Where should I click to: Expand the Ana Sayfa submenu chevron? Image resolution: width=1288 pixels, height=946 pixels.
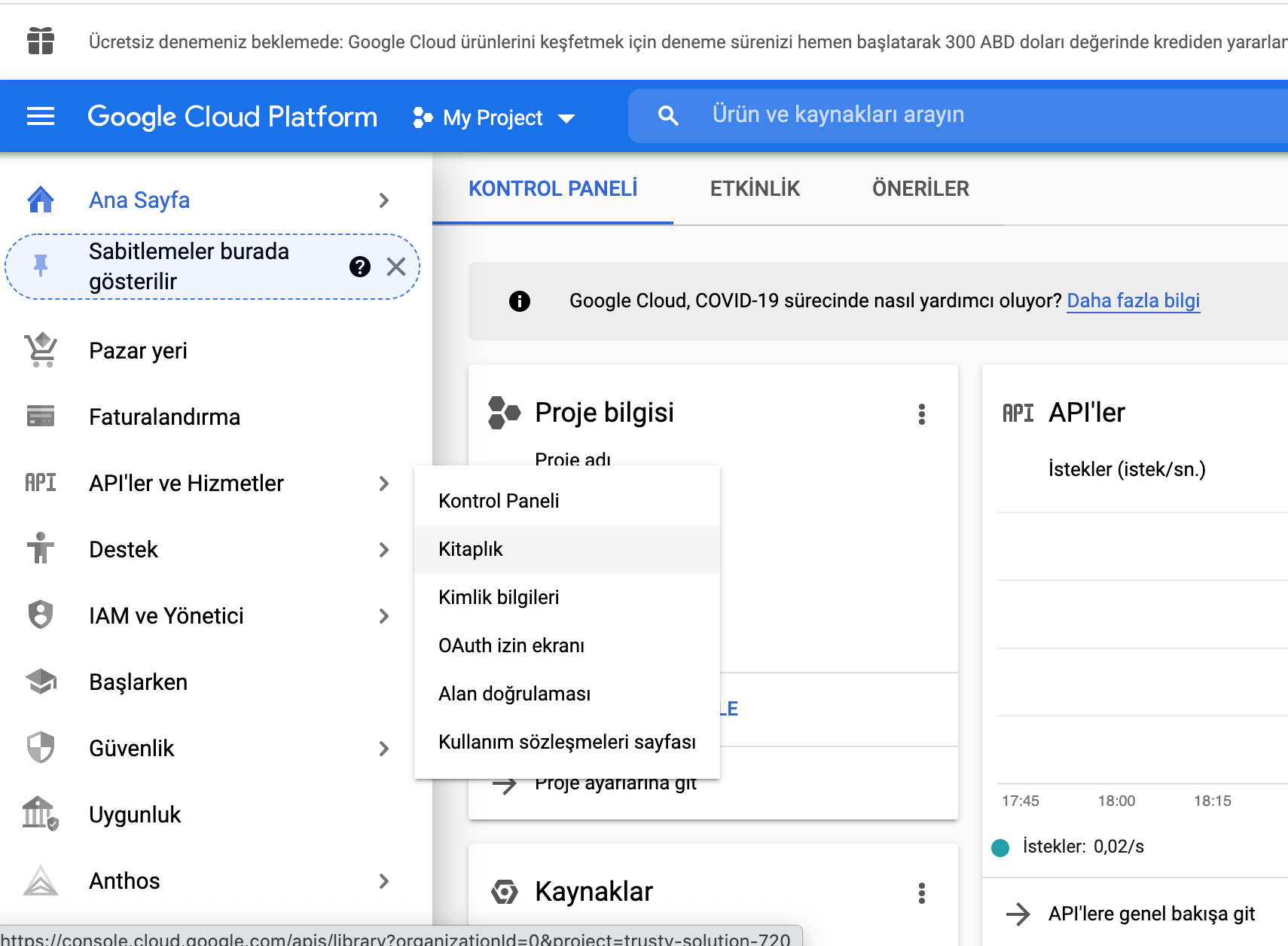point(384,200)
